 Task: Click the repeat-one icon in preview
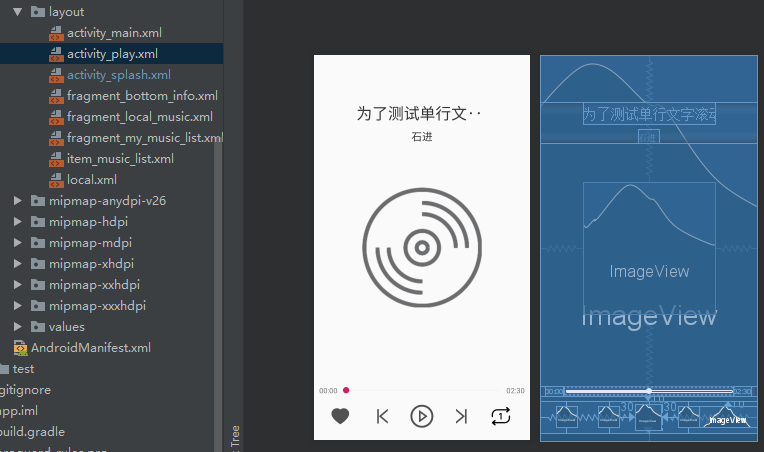point(500,416)
